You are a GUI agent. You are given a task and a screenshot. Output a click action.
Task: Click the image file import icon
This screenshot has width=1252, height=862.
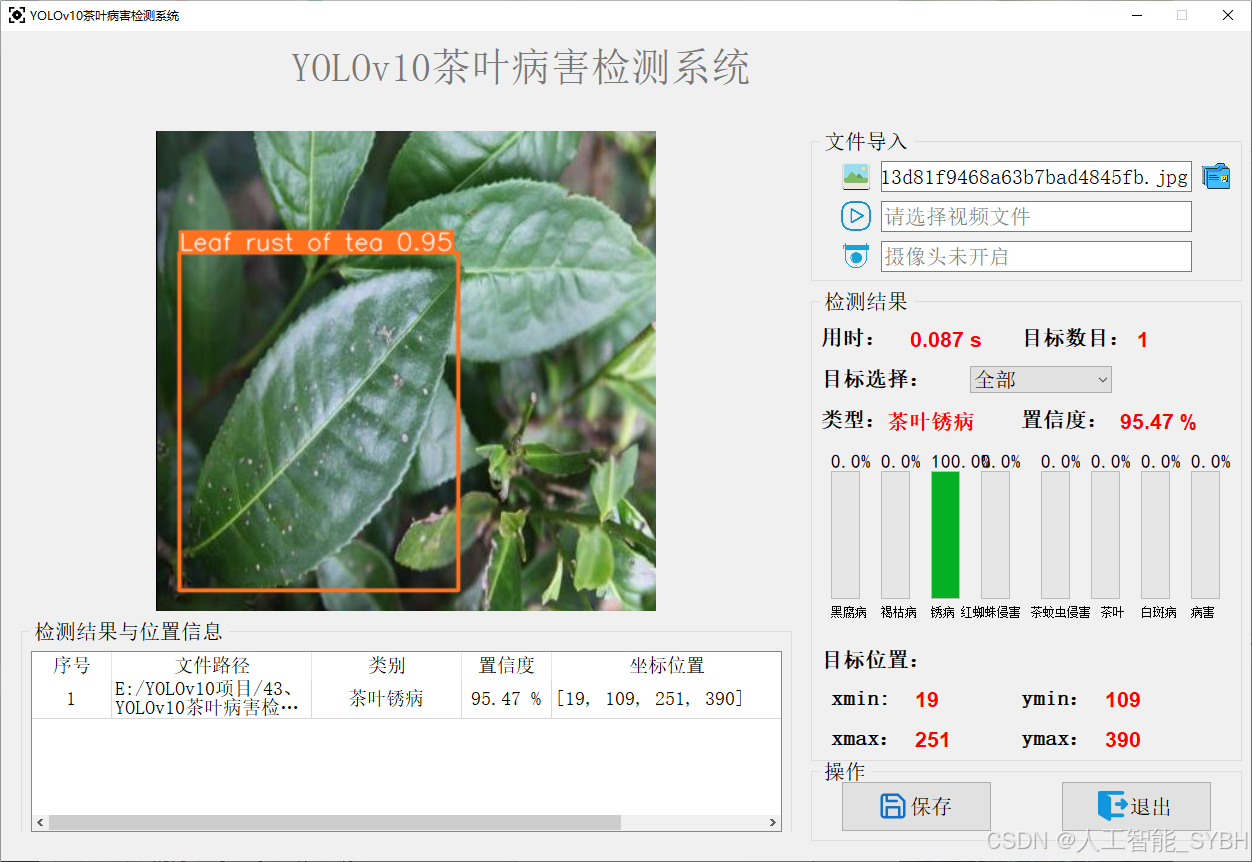coord(856,177)
